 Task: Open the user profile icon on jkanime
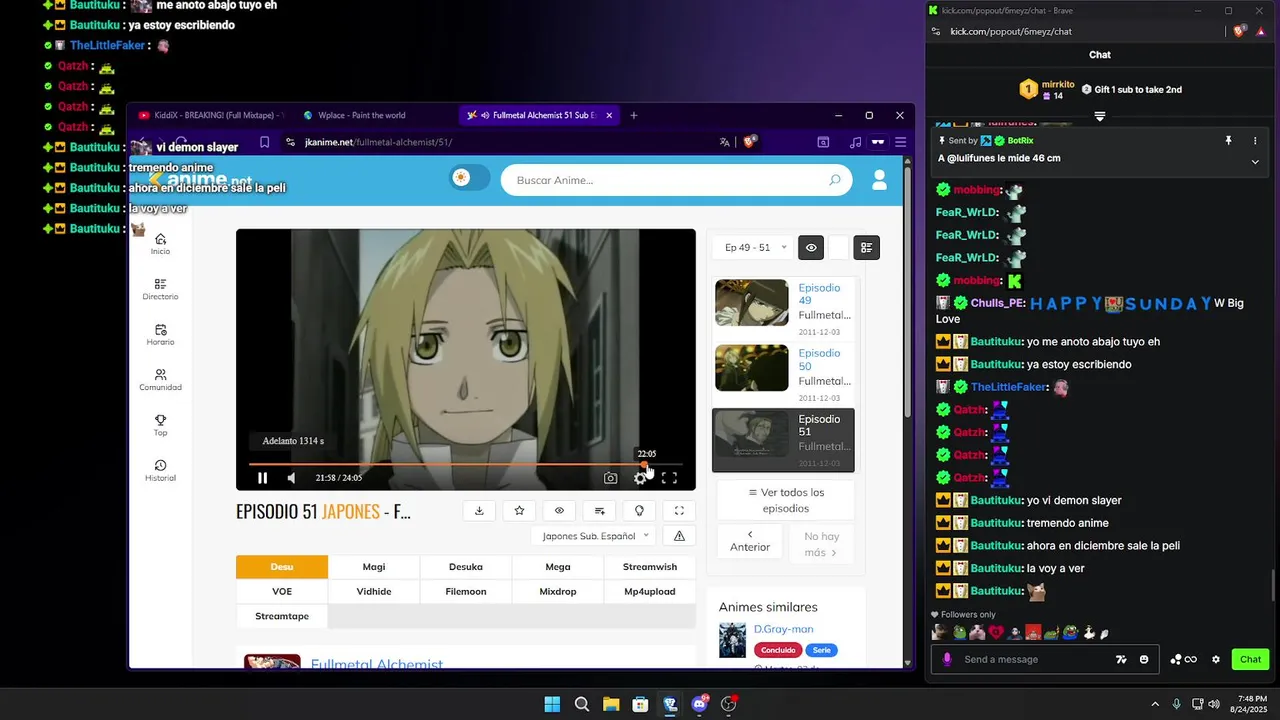pyautogui.click(x=880, y=180)
